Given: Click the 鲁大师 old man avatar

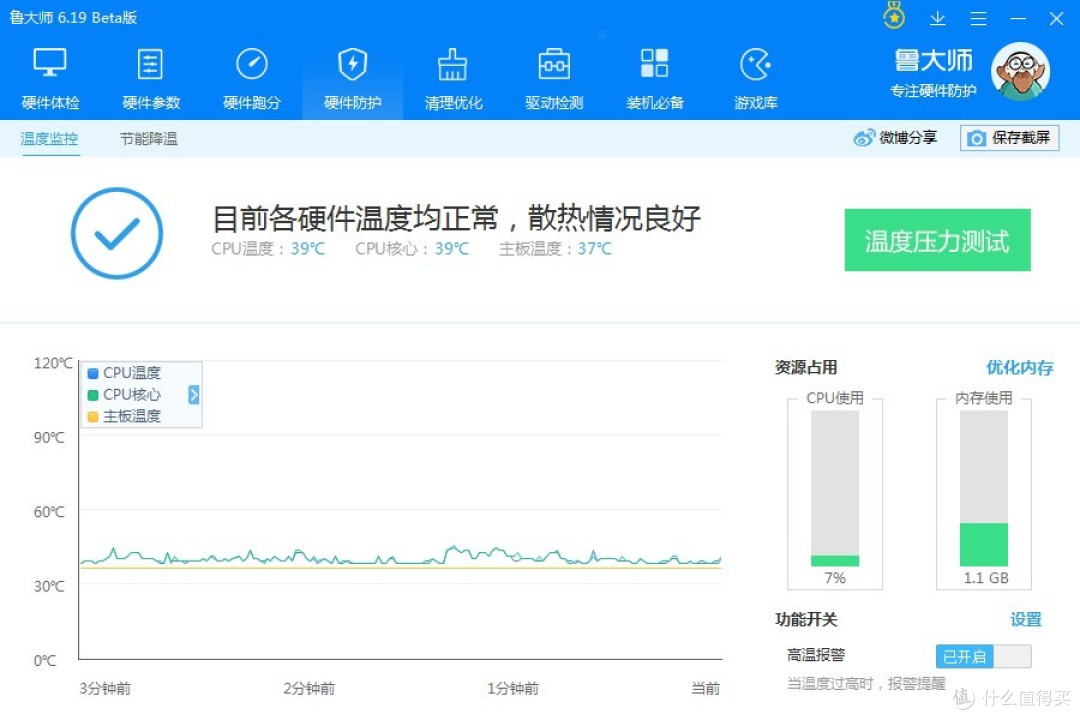Looking at the screenshot, I should 1020,72.
